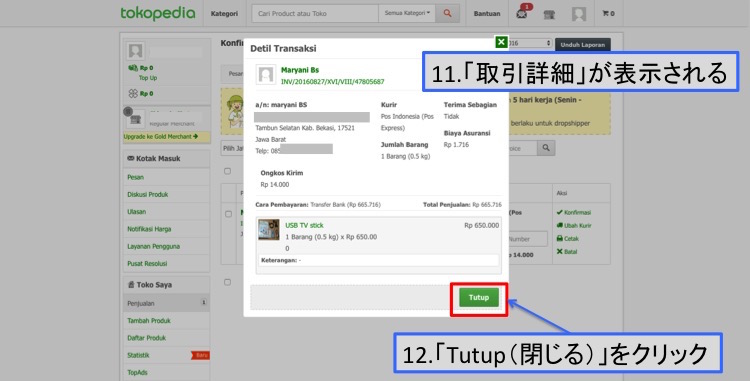750x381 pixels.
Task: Click buyer name Maryani Bs link
Action: click(300, 70)
